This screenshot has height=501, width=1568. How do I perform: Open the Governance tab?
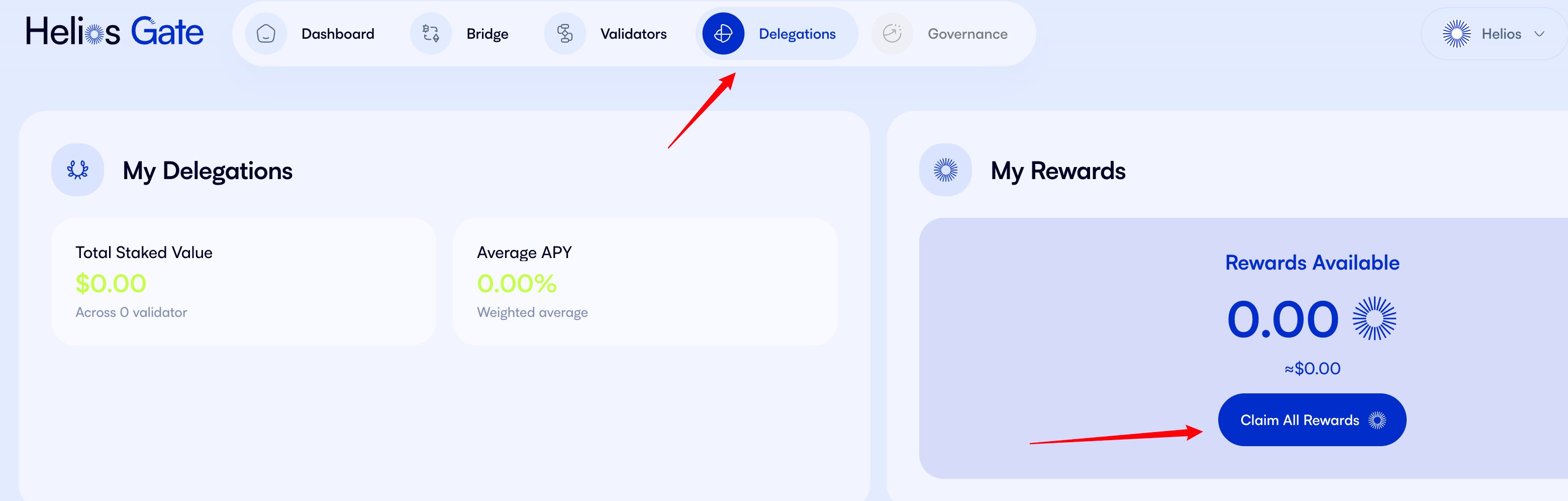click(968, 34)
